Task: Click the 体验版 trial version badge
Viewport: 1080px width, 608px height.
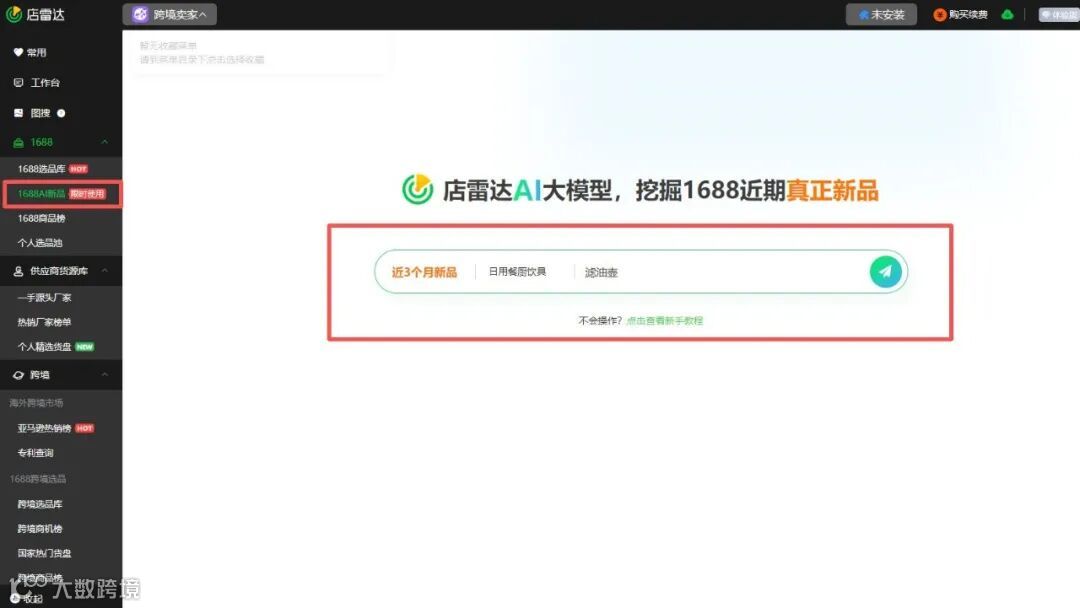Action: pyautogui.click(x=1059, y=14)
